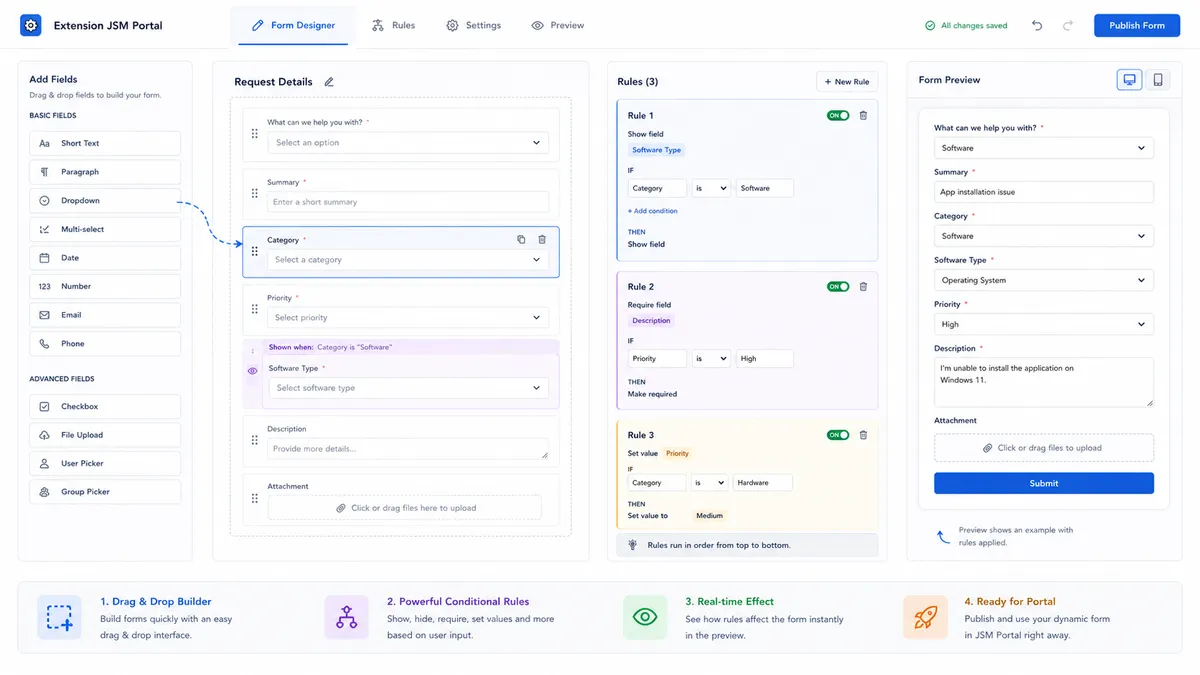The width and height of the screenshot is (1200, 675).
Task: Add a Paragraph field
Action: point(105,172)
